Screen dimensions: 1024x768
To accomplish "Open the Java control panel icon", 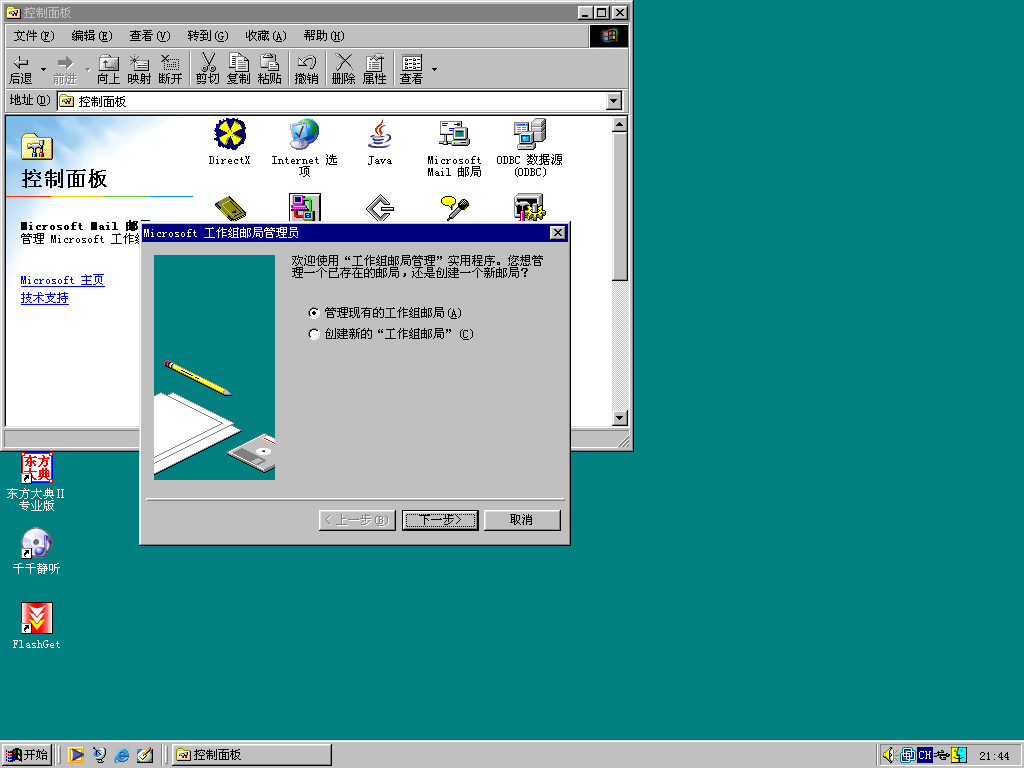I will point(379,135).
